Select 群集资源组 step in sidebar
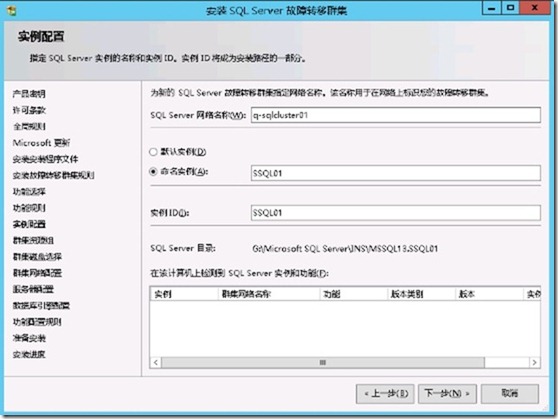The width and height of the screenshot is (558, 419). pos(33,241)
